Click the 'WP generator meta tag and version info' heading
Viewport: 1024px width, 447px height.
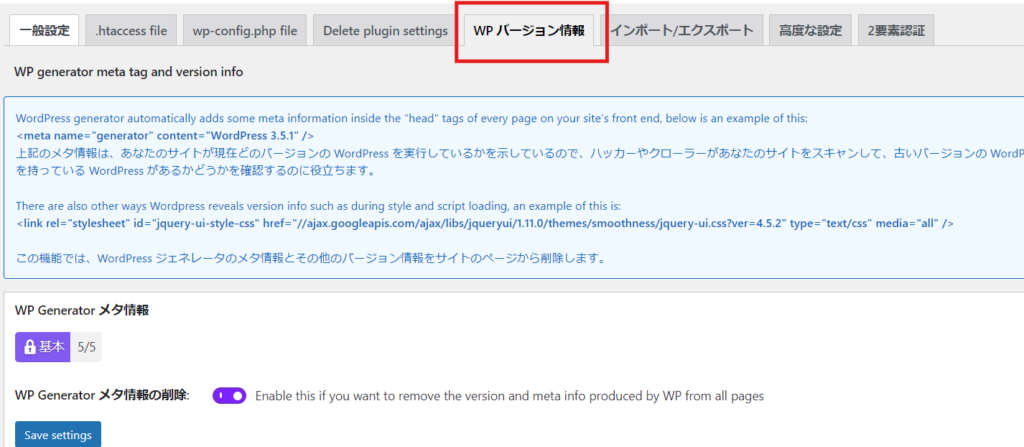coord(128,72)
